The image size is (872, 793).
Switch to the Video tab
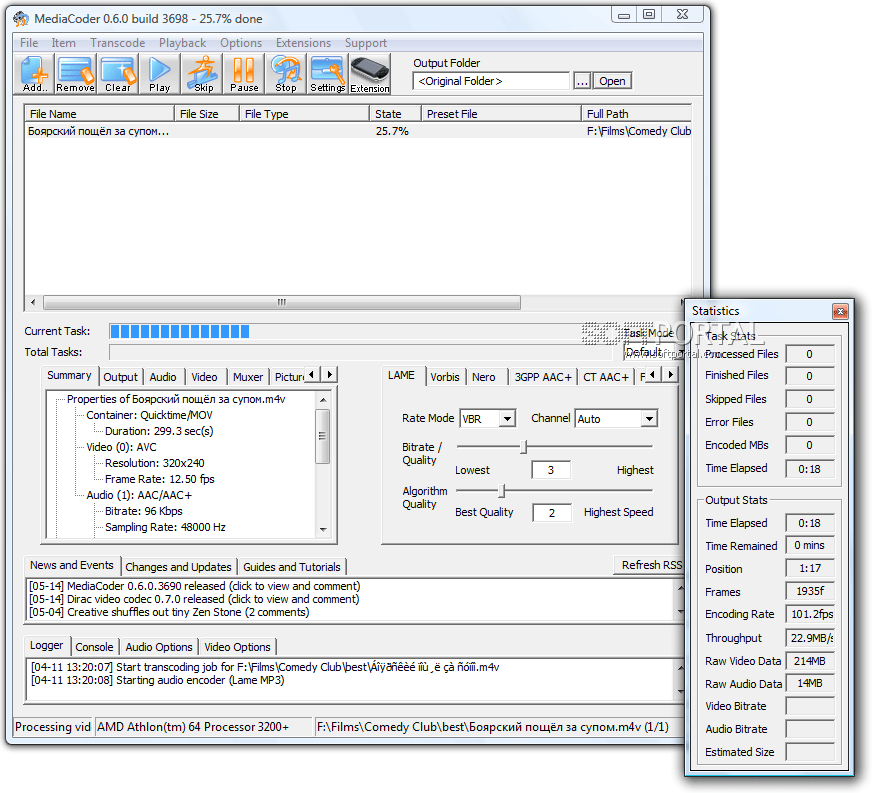pos(204,377)
